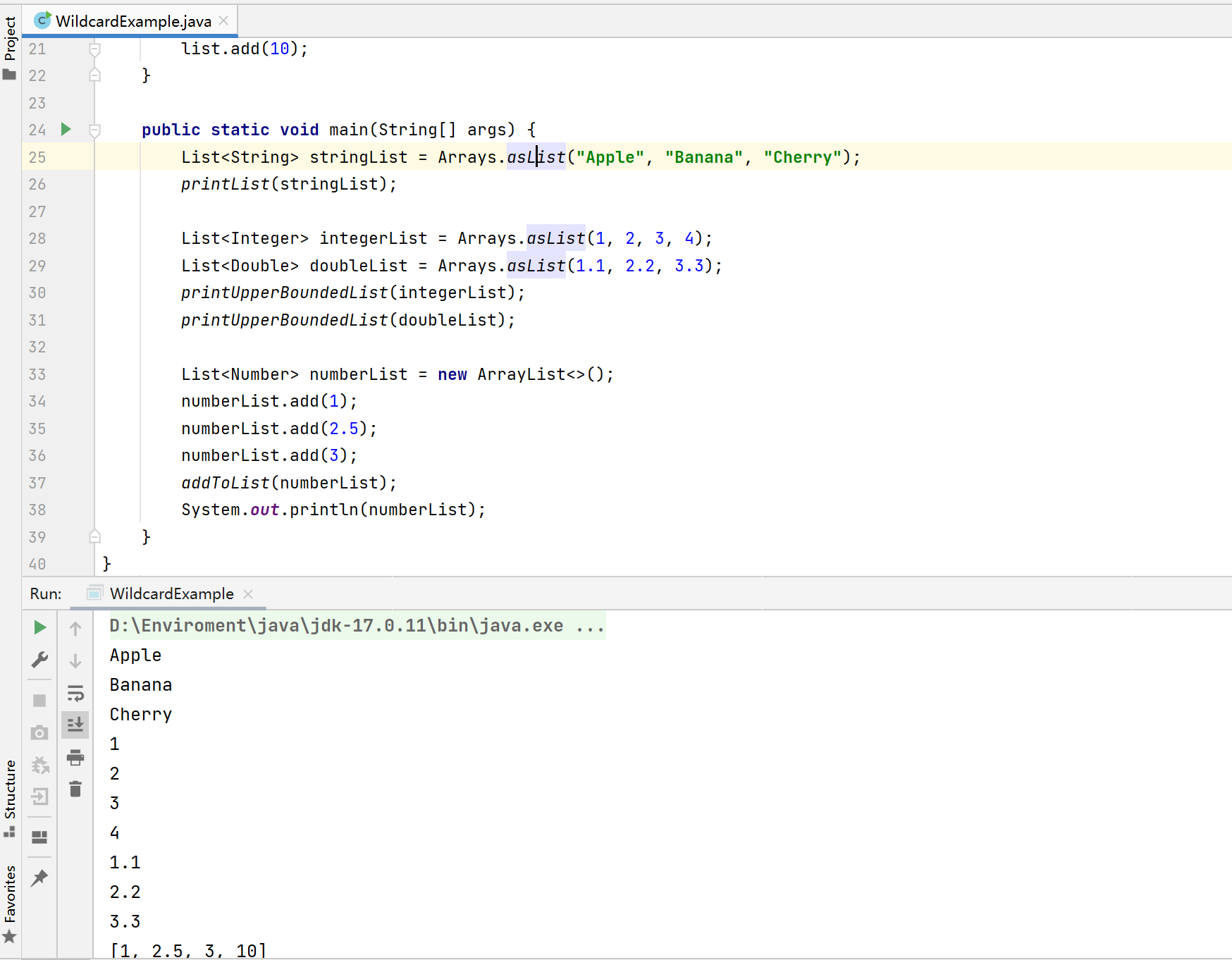Click the gutter run arrow beside main
The width and height of the screenshot is (1232, 960).
[x=66, y=129]
